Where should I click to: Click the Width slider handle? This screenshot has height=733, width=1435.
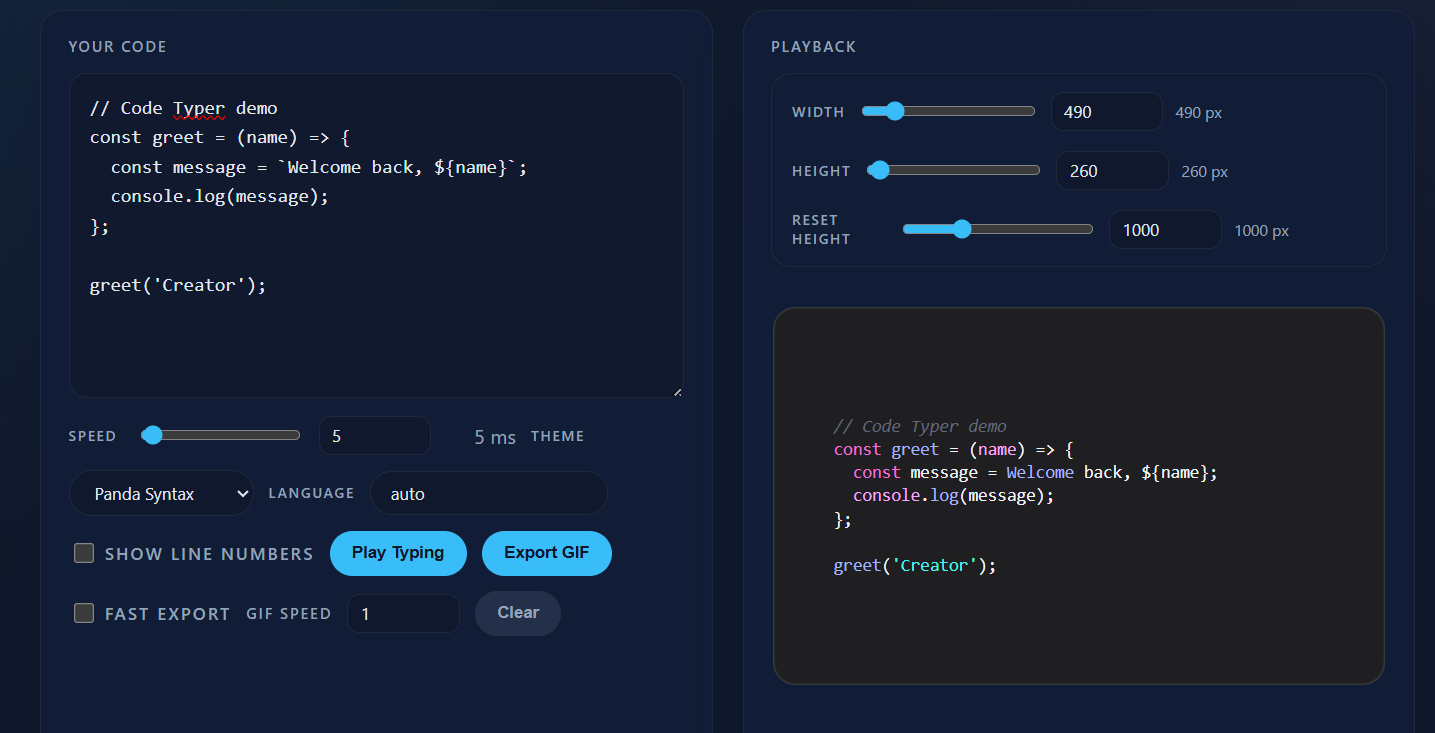(895, 111)
